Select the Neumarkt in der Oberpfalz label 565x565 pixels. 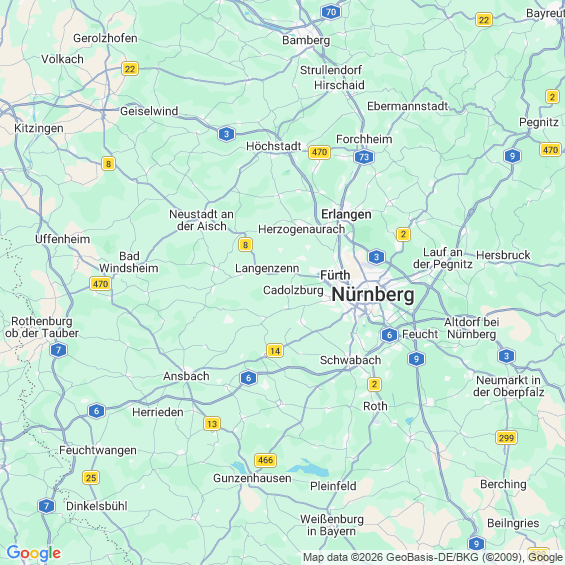coord(508,386)
